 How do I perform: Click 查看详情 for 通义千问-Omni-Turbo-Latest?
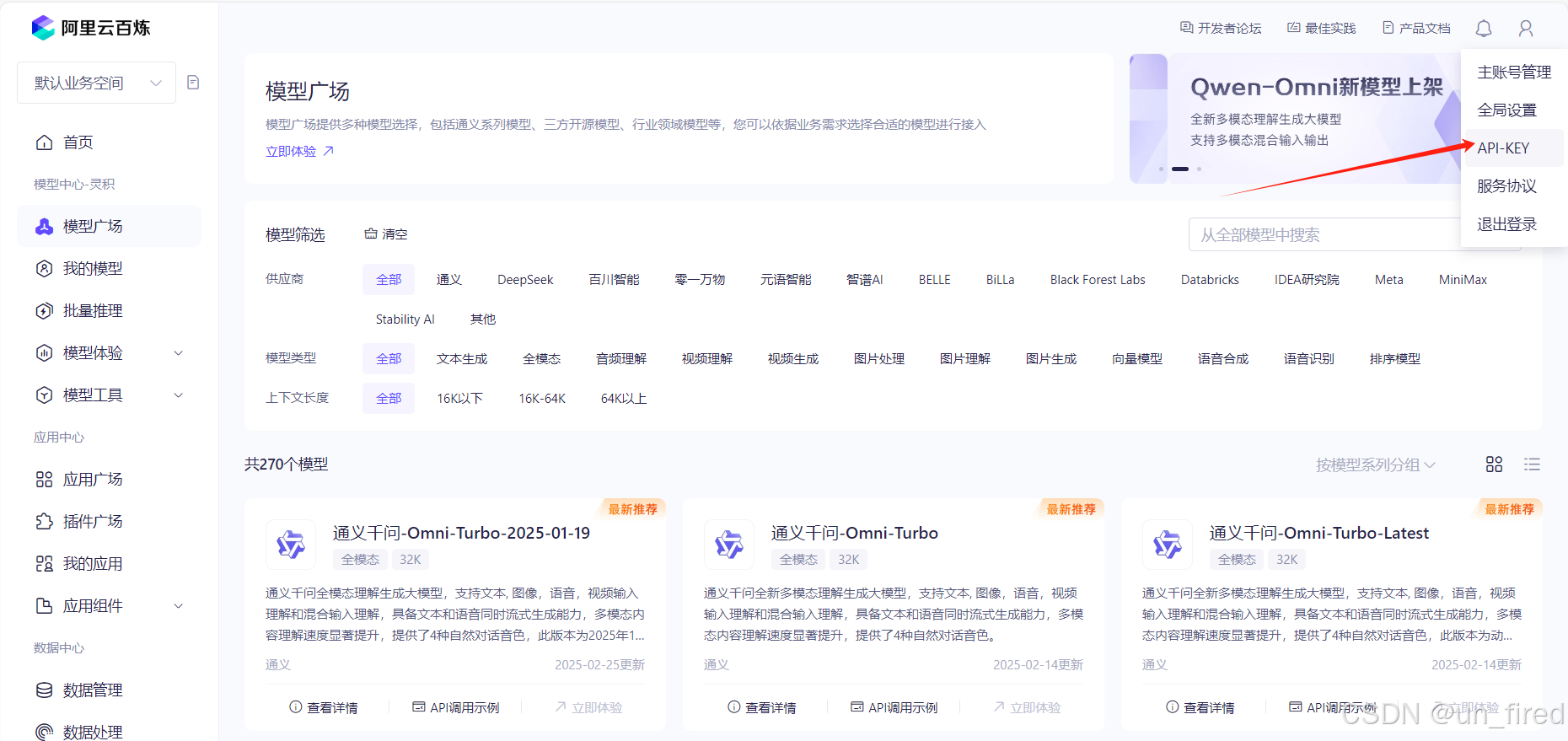(1200, 707)
